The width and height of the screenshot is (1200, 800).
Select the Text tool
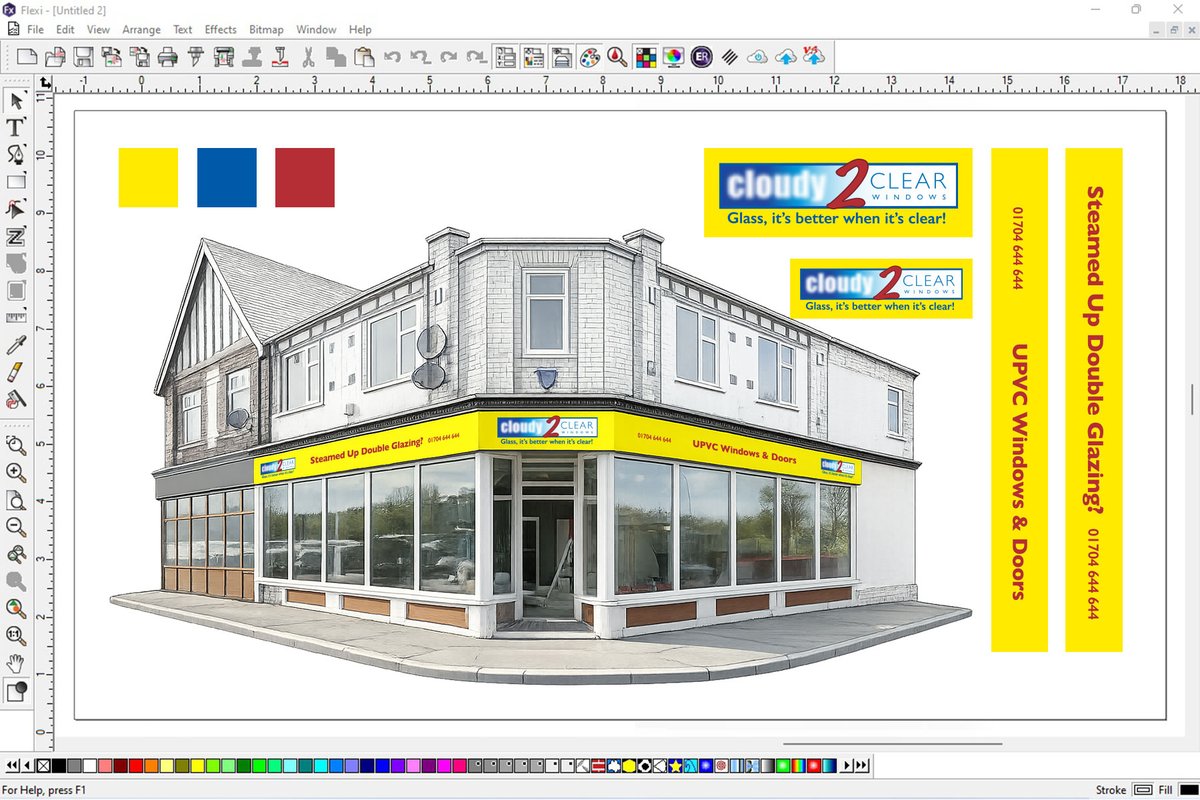pyautogui.click(x=16, y=127)
